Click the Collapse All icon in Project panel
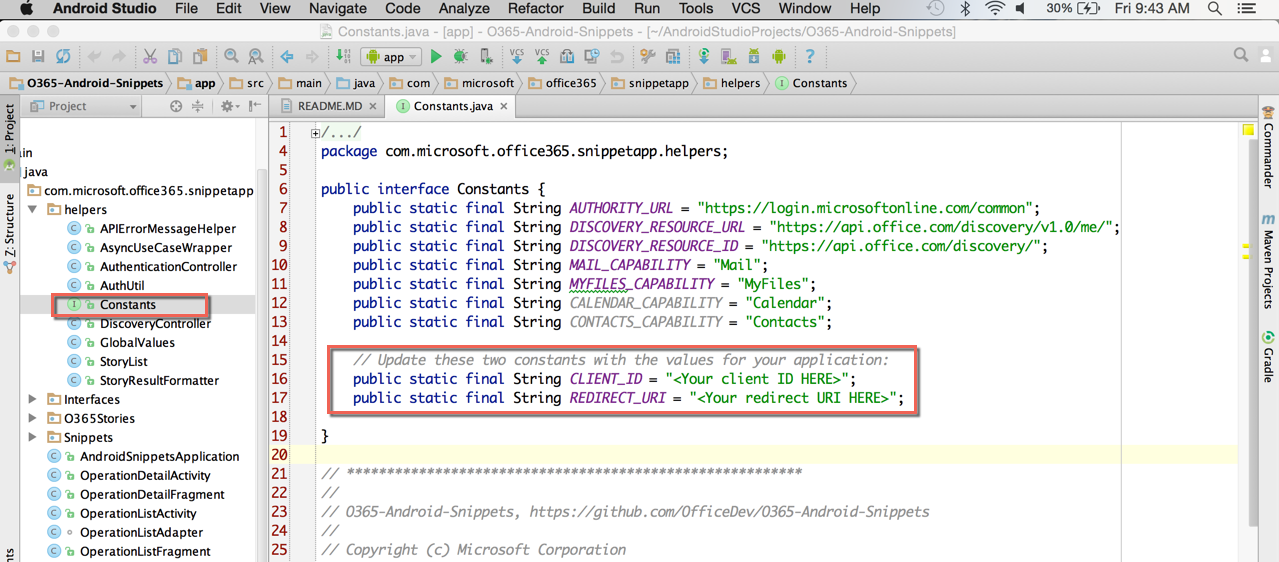Image resolution: width=1279 pixels, height=562 pixels. (198, 106)
